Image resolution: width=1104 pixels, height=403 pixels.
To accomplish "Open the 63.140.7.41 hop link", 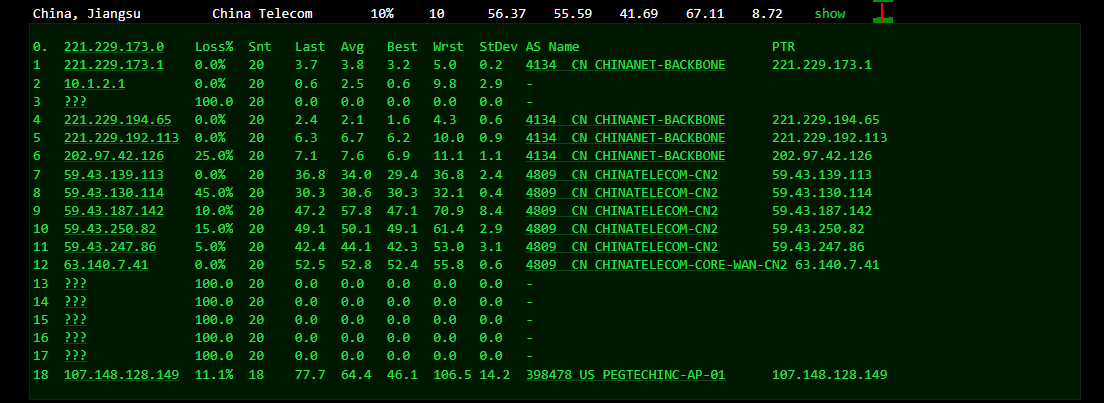I will [x=106, y=265].
